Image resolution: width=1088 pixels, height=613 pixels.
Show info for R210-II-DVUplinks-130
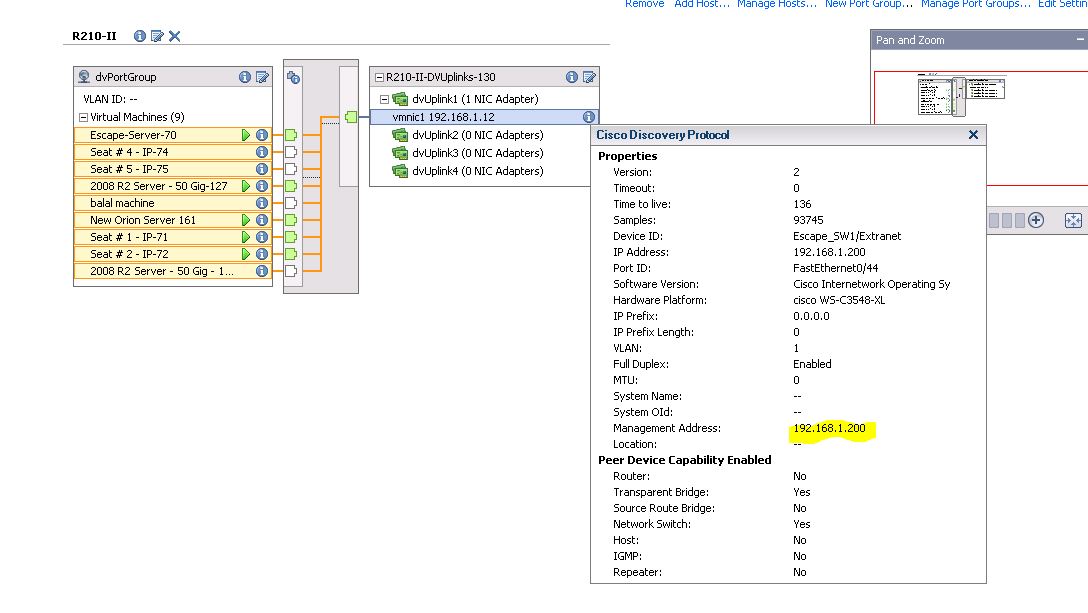[x=572, y=77]
